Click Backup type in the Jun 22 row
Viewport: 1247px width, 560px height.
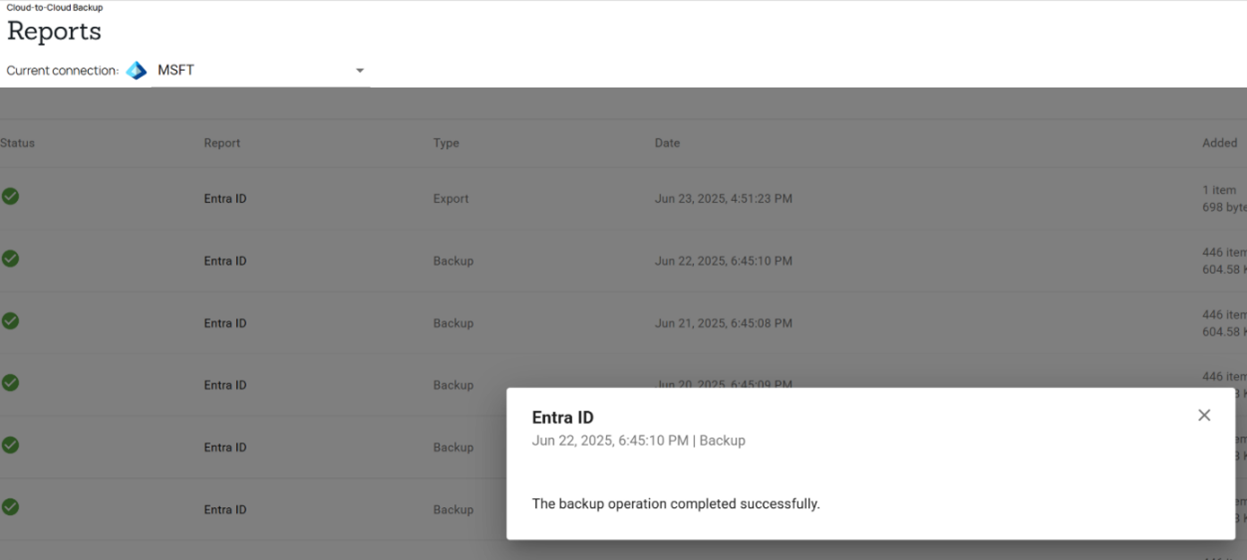point(453,261)
